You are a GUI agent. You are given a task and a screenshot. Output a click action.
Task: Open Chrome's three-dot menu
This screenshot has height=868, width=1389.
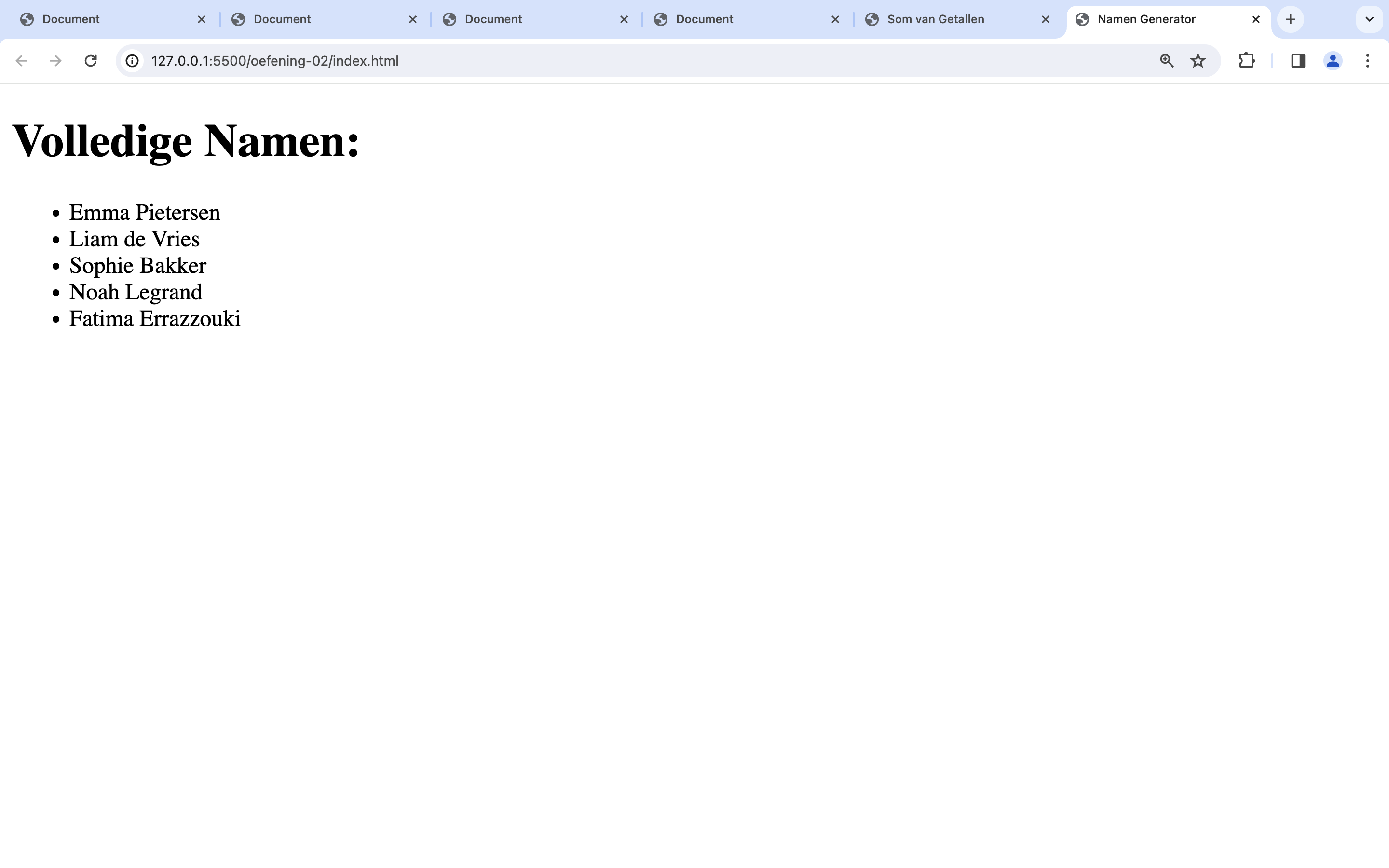1368,61
